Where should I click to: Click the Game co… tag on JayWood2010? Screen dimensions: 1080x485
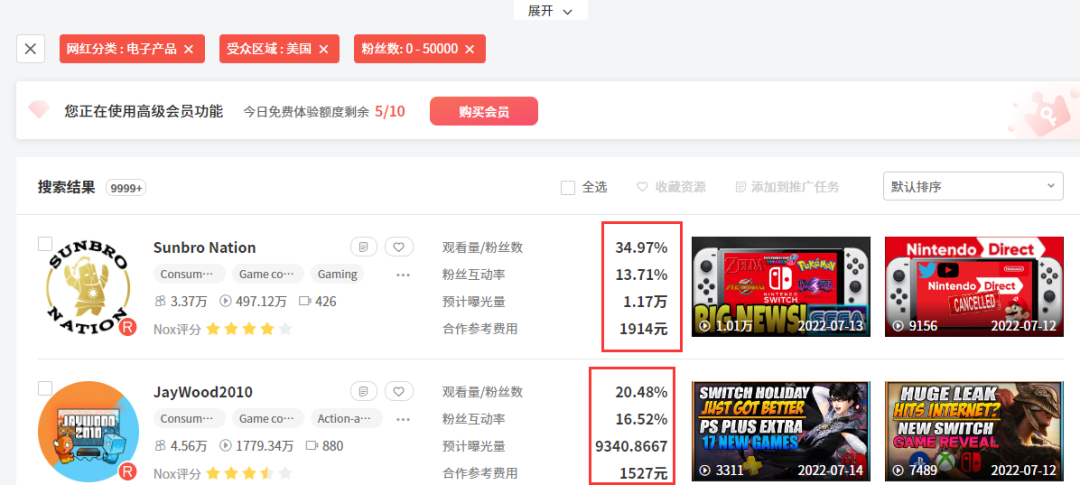268,419
